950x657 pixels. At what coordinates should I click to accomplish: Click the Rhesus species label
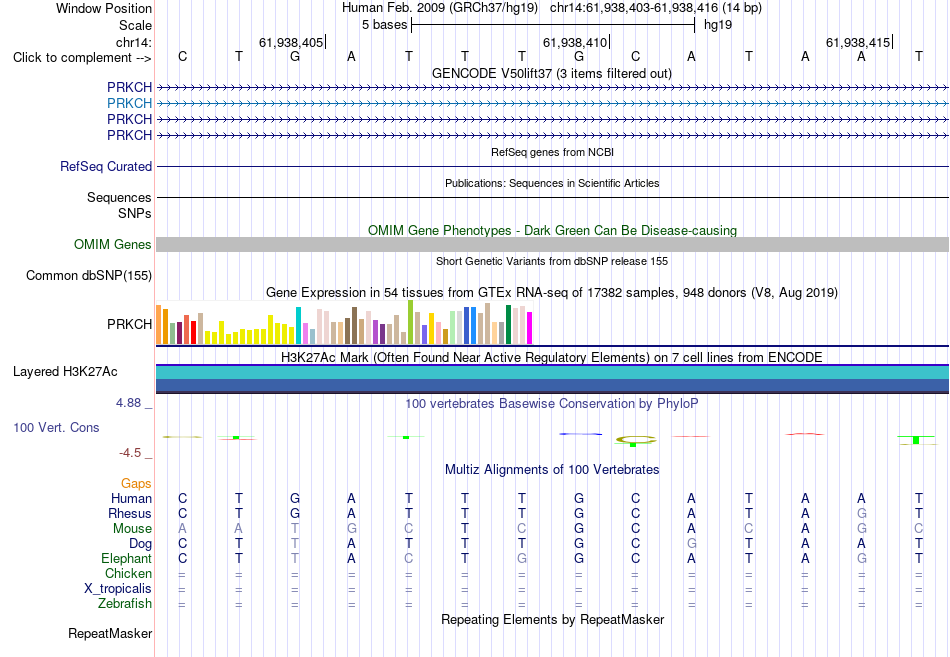coord(130,513)
